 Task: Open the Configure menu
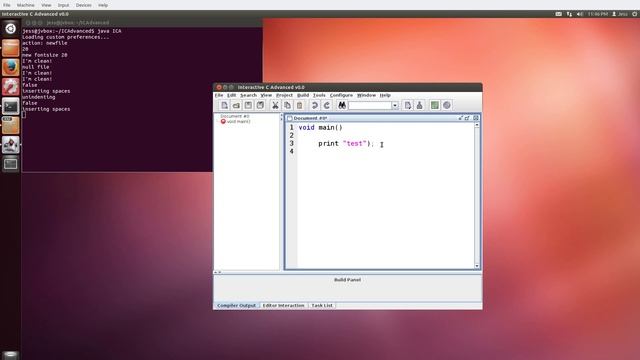(x=341, y=95)
